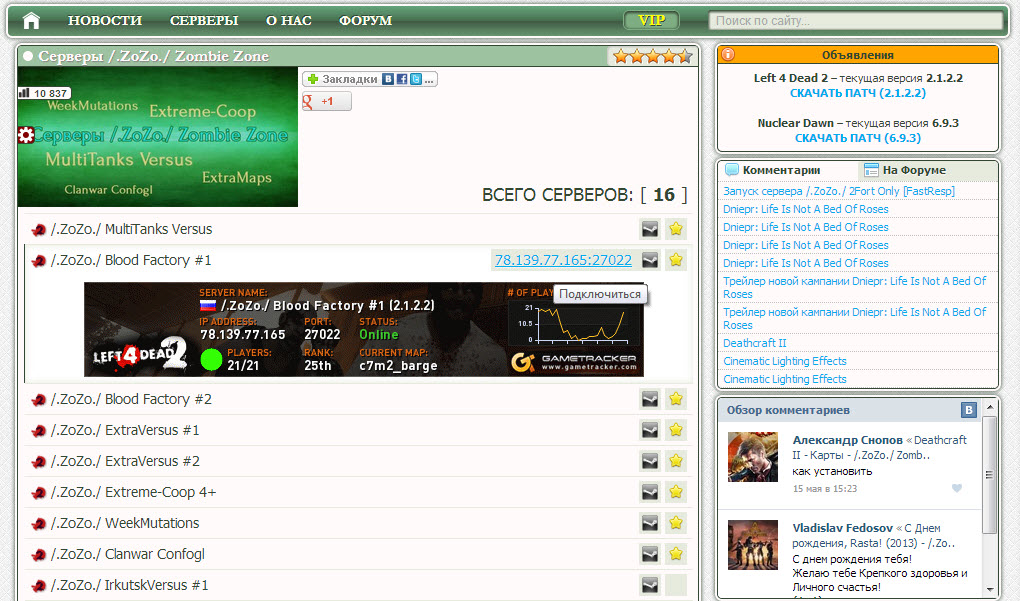Click the site search input field
Screen dimensions: 1020x601
855,20
